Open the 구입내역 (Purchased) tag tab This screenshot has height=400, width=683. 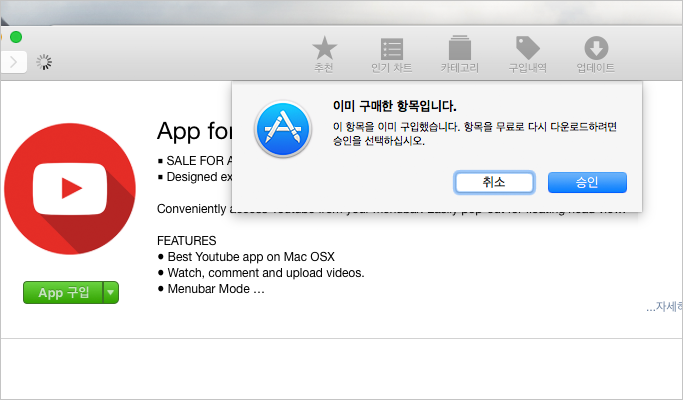click(527, 54)
